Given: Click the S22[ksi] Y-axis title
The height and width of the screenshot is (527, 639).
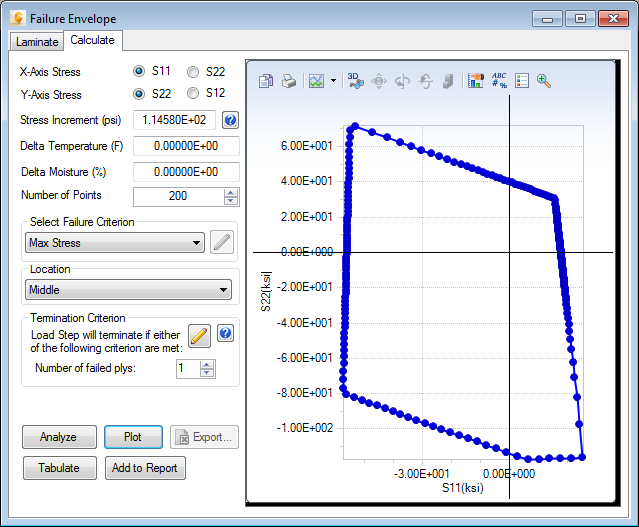Looking at the screenshot, I should pos(266,291).
